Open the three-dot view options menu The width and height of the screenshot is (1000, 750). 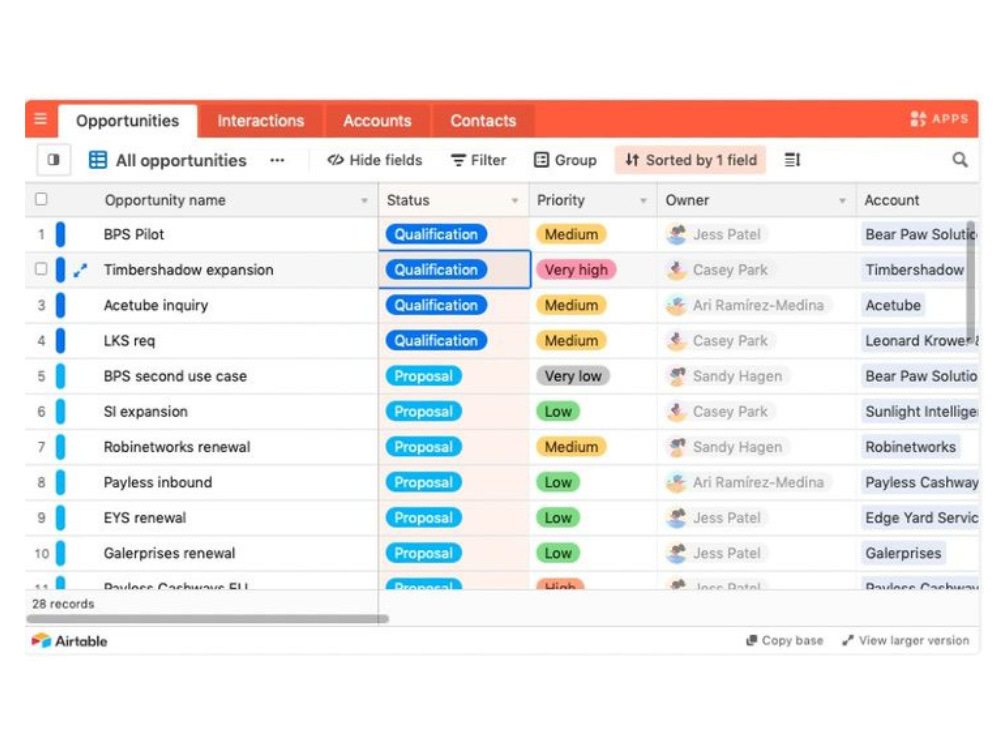pos(277,161)
